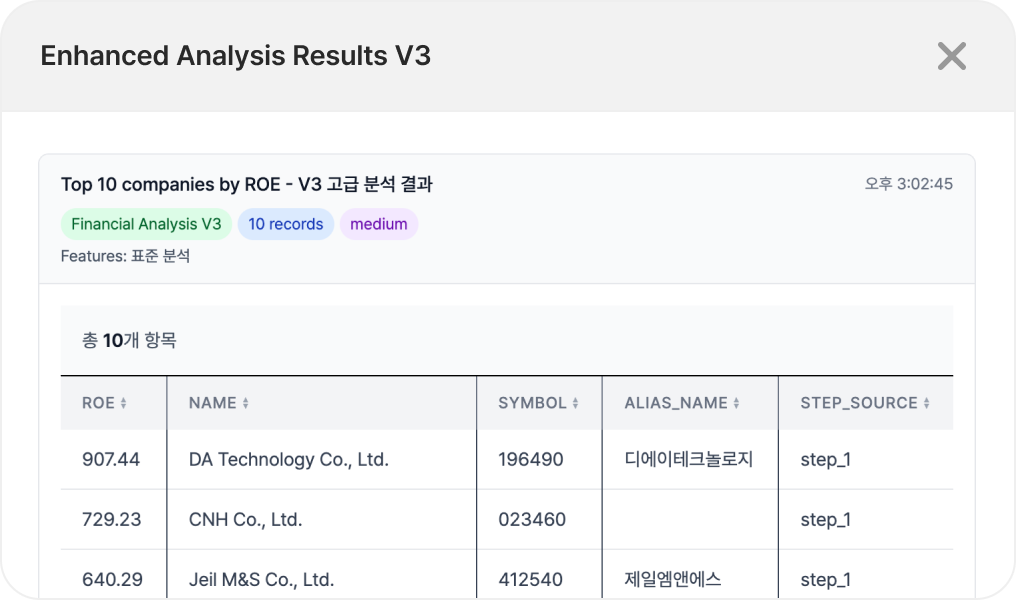Select symbol code 196490
Image resolution: width=1016 pixels, height=600 pixels.
(530, 460)
